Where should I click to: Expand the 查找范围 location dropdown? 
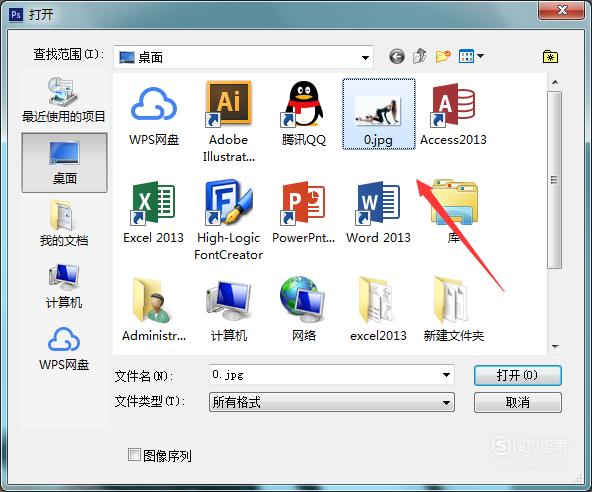(x=365, y=57)
